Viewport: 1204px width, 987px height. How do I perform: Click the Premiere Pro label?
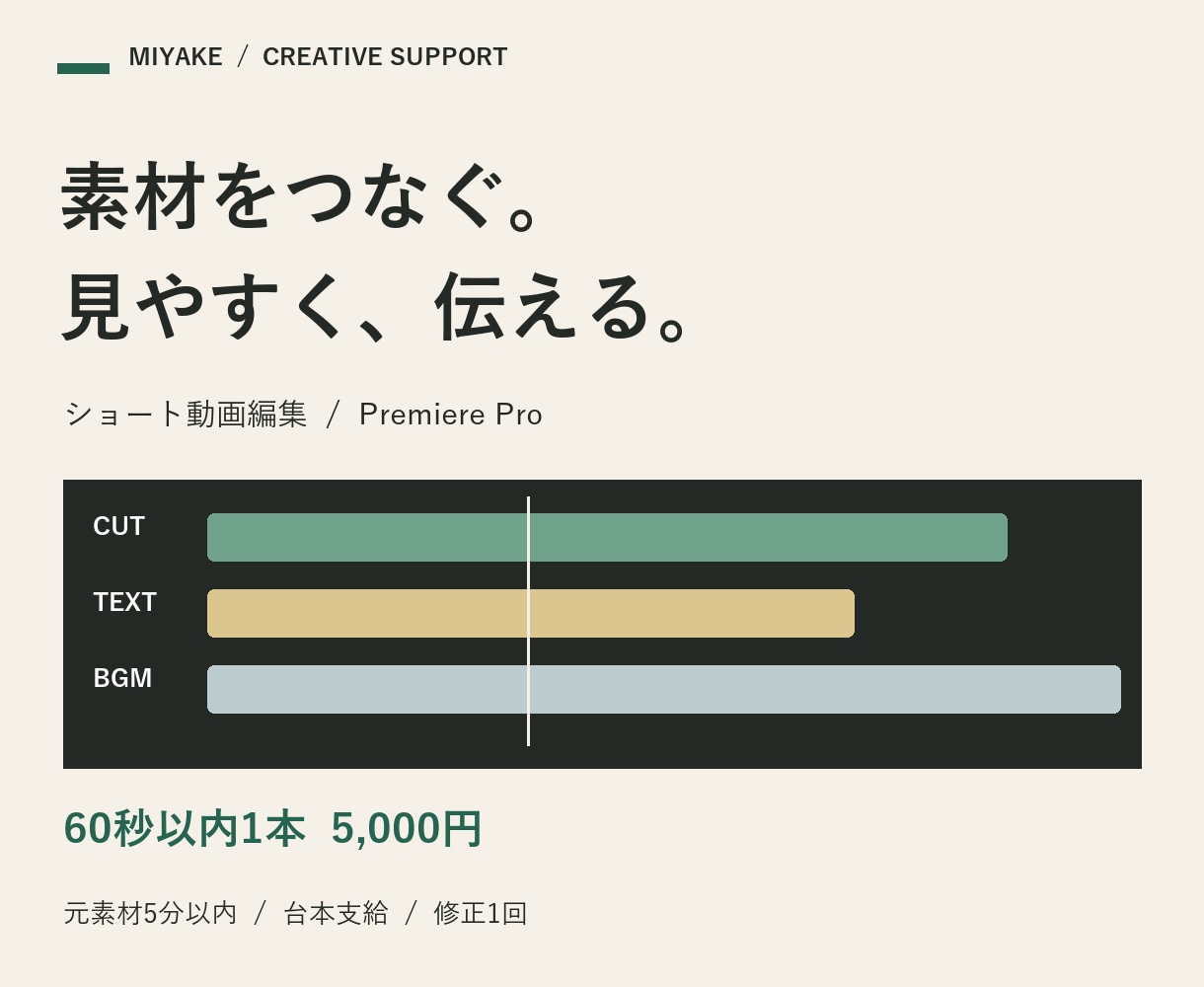tap(451, 414)
